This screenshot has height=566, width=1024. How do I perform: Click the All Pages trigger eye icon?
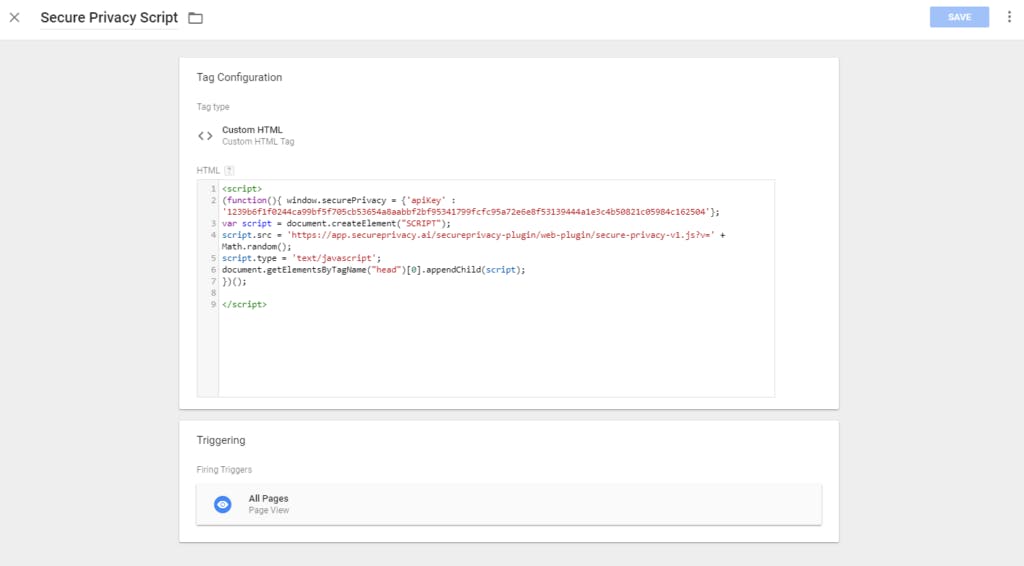pyautogui.click(x=223, y=504)
